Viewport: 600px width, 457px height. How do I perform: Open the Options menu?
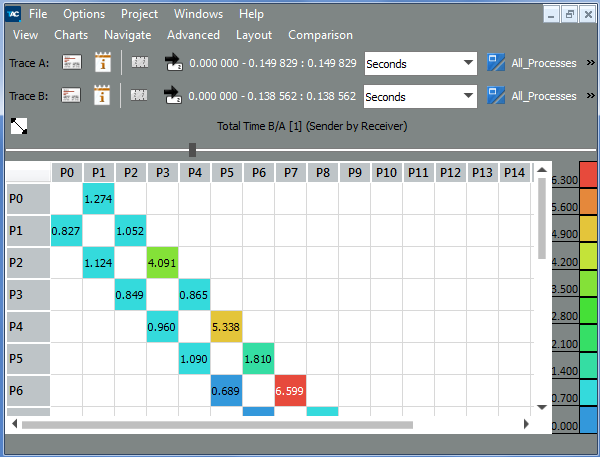point(84,14)
